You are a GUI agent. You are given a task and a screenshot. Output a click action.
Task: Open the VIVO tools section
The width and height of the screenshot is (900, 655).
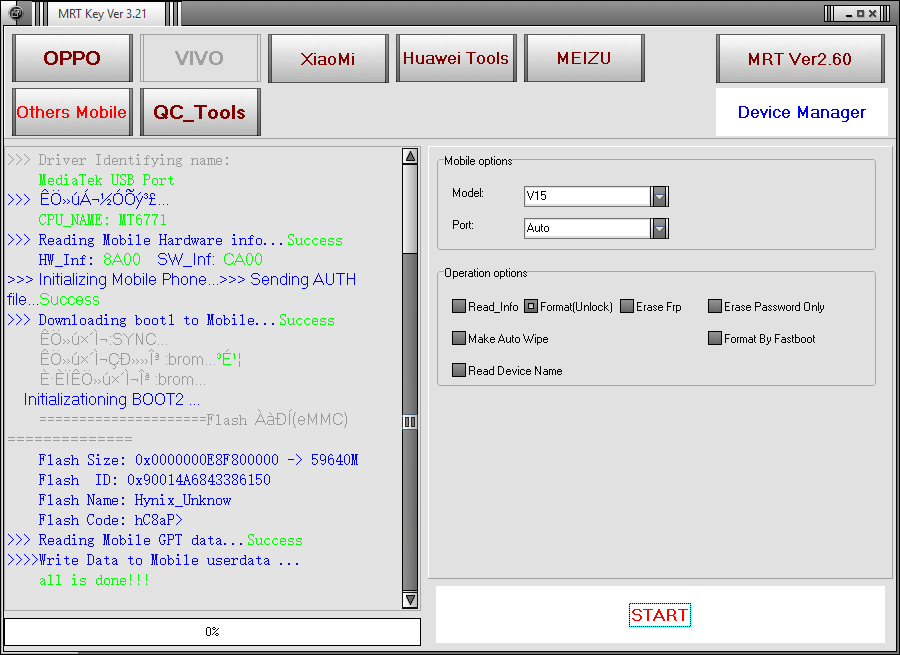[x=200, y=58]
